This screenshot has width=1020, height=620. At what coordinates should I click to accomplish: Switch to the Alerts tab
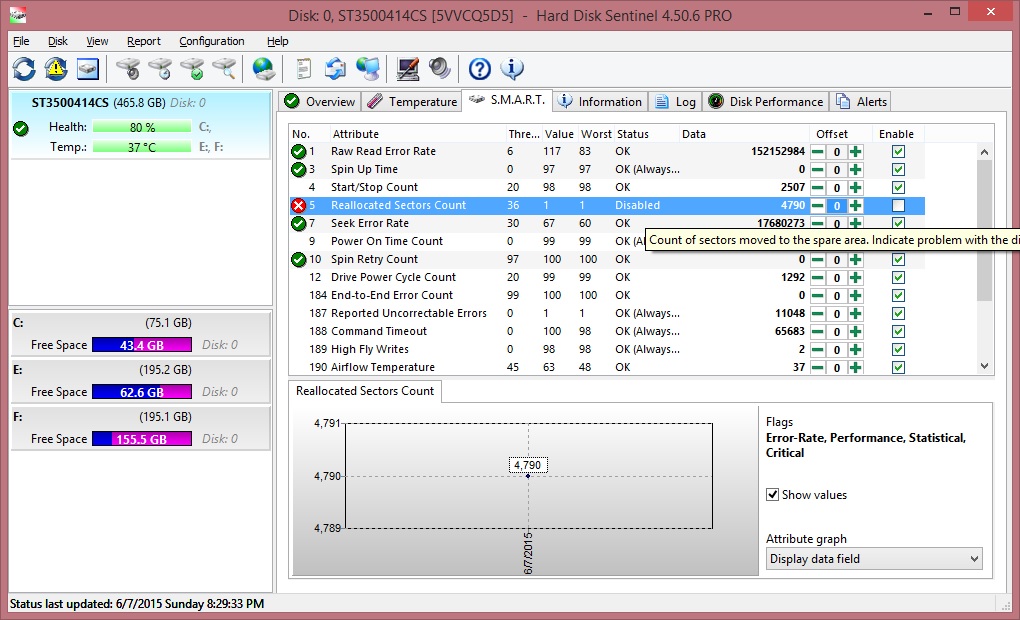pyautogui.click(x=861, y=101)
